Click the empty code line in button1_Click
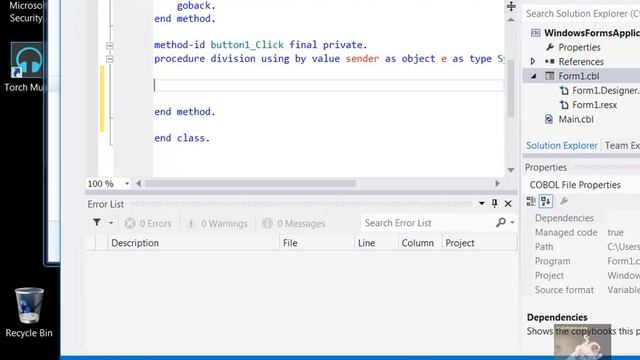 (328, 85)
